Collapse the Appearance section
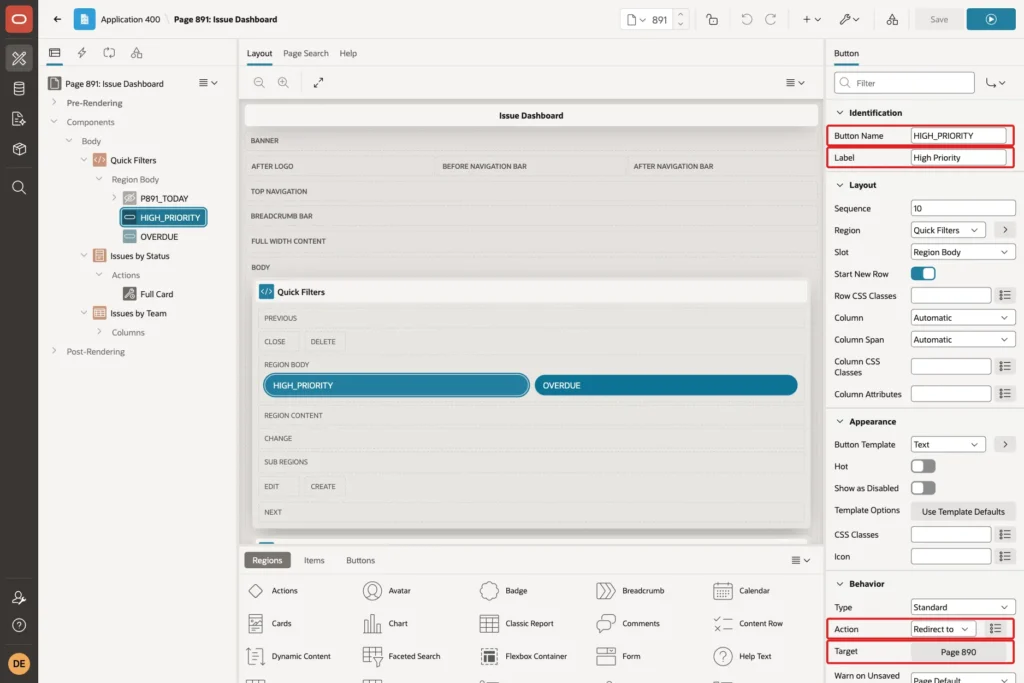This screenshot has height=683, width=1024. pyautogui.click(x=840, y=422)
